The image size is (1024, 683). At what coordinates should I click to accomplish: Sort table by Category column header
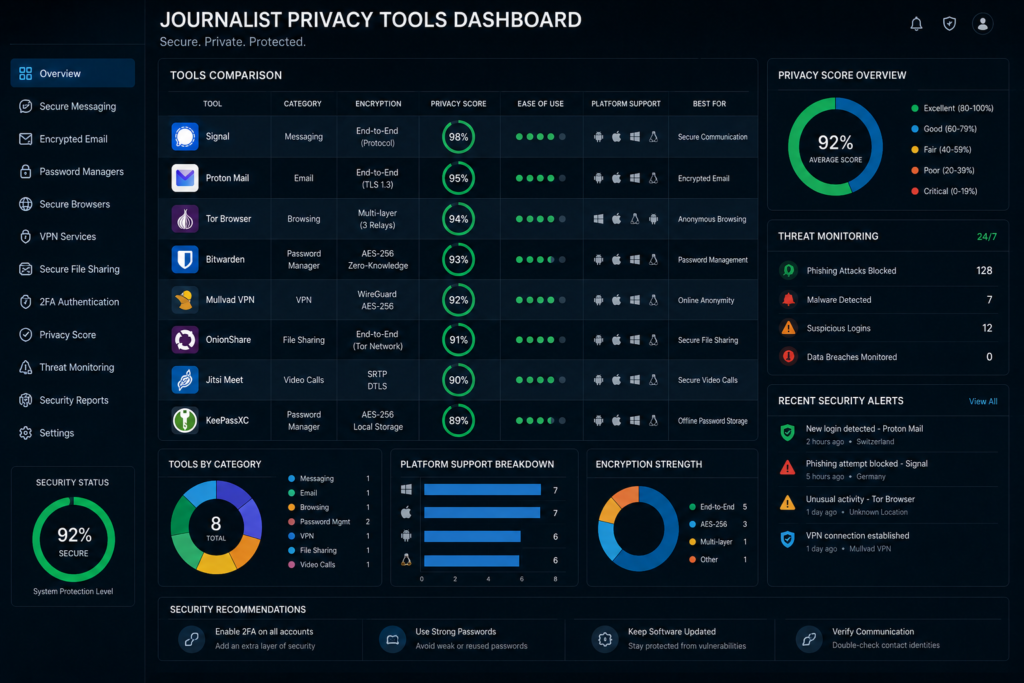[x=302, y=104]
